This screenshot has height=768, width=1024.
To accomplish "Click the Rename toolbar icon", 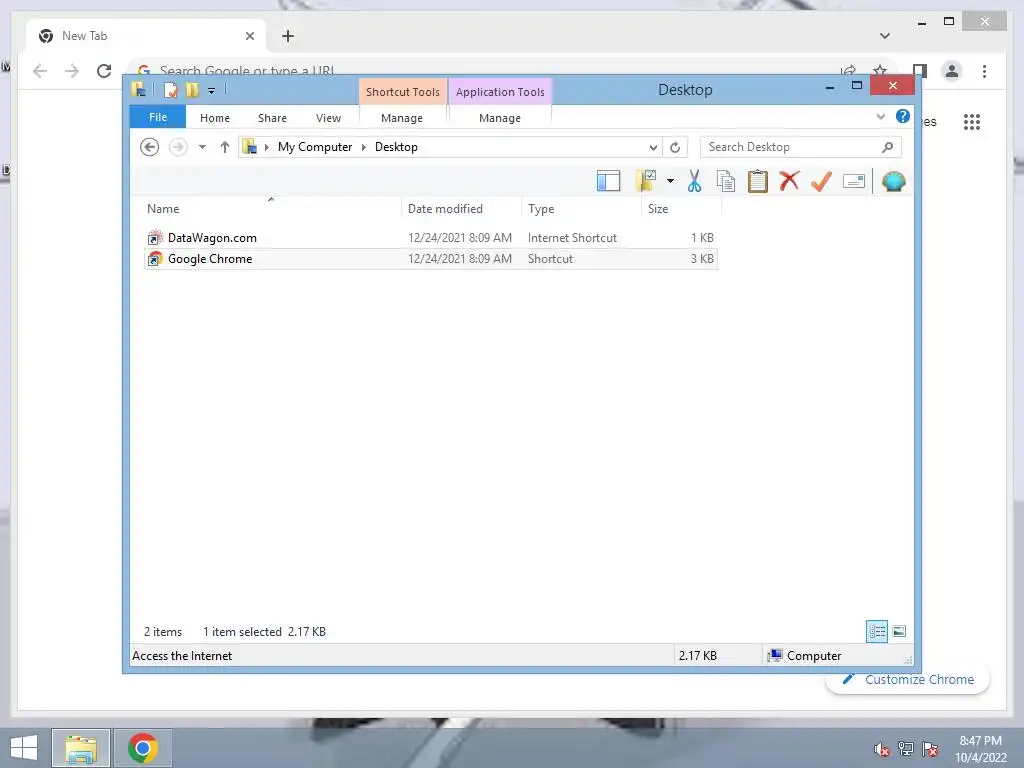I will (x=854, y=181).
